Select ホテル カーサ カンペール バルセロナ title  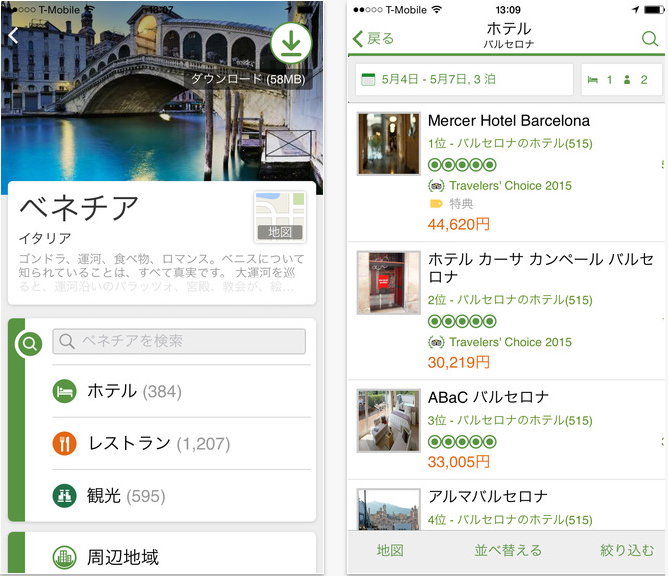(x=541, y=268)
